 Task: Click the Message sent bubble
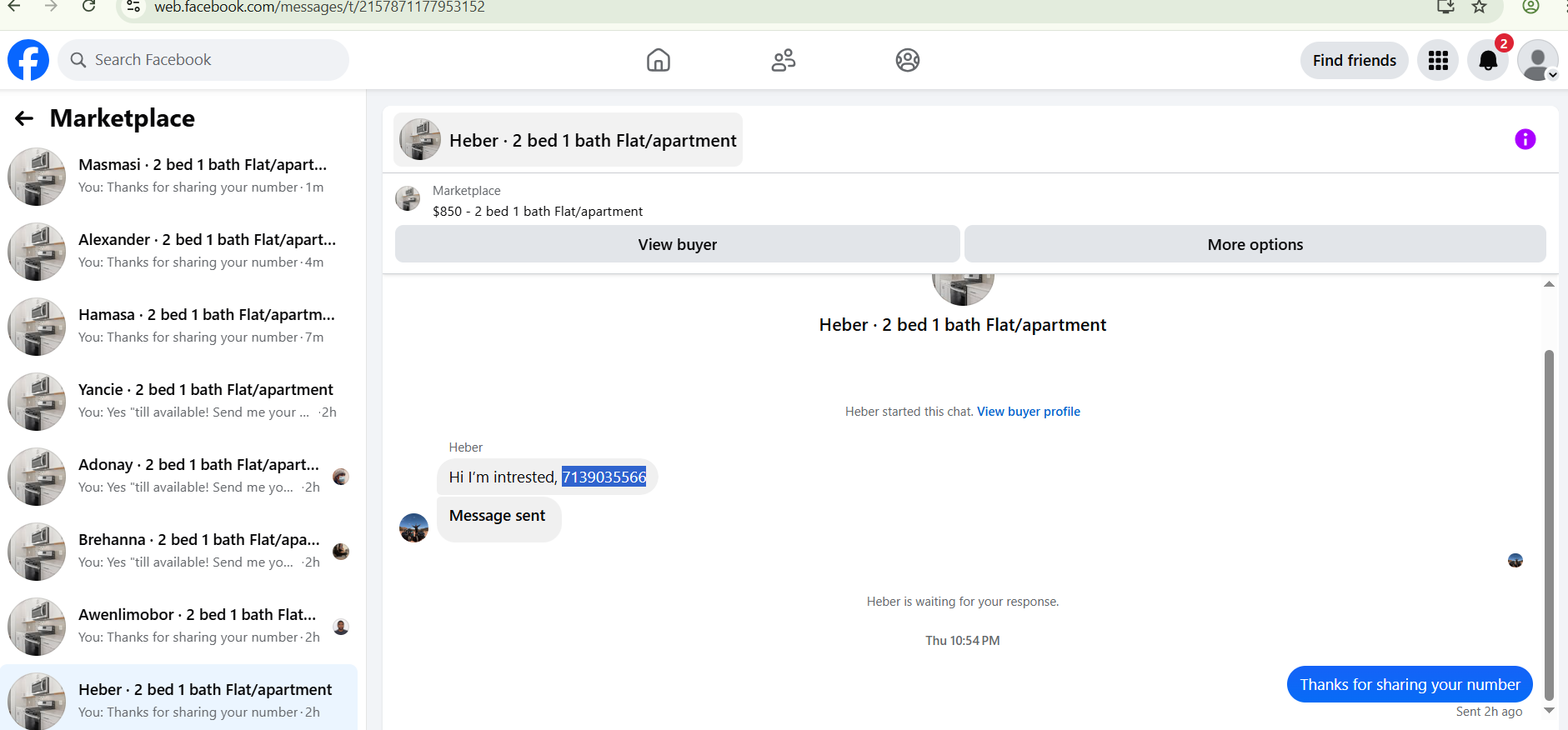point(498,519)
